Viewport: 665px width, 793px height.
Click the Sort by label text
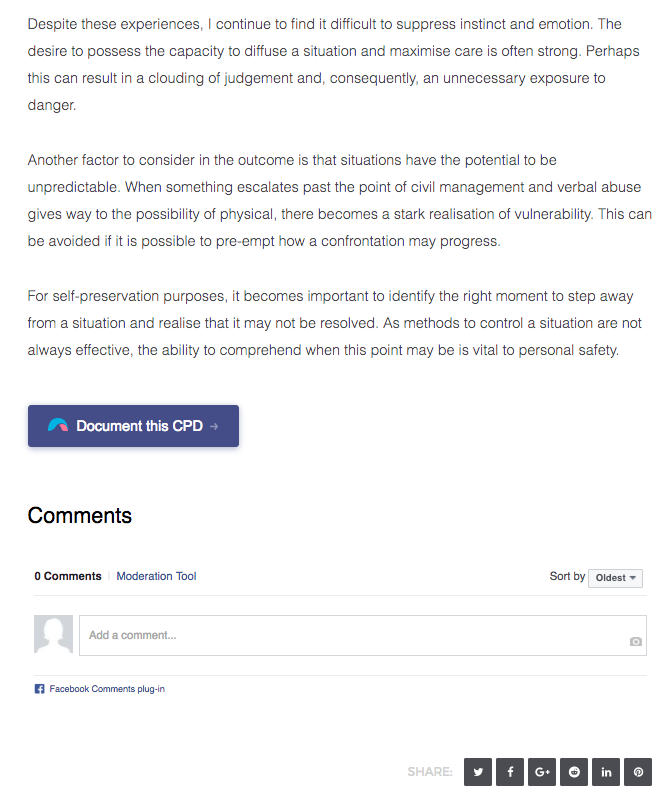(x=567, y=576)
